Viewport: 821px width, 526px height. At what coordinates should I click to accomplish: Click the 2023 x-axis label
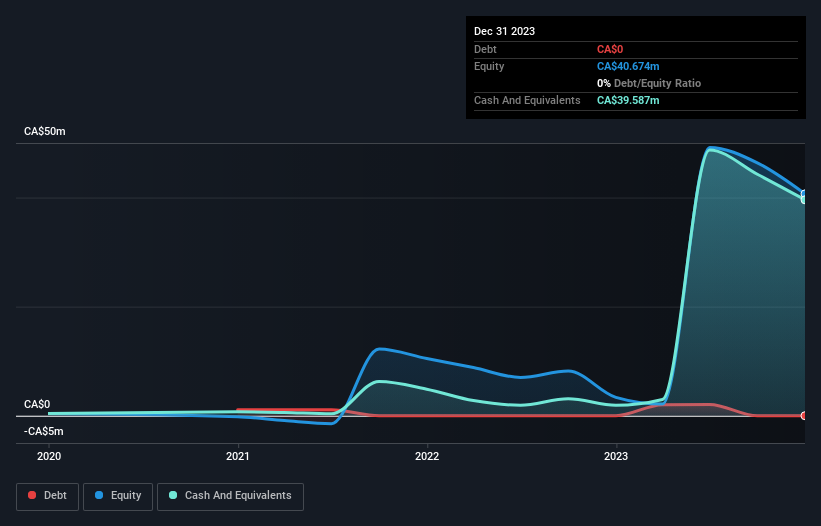click(616, 456)
